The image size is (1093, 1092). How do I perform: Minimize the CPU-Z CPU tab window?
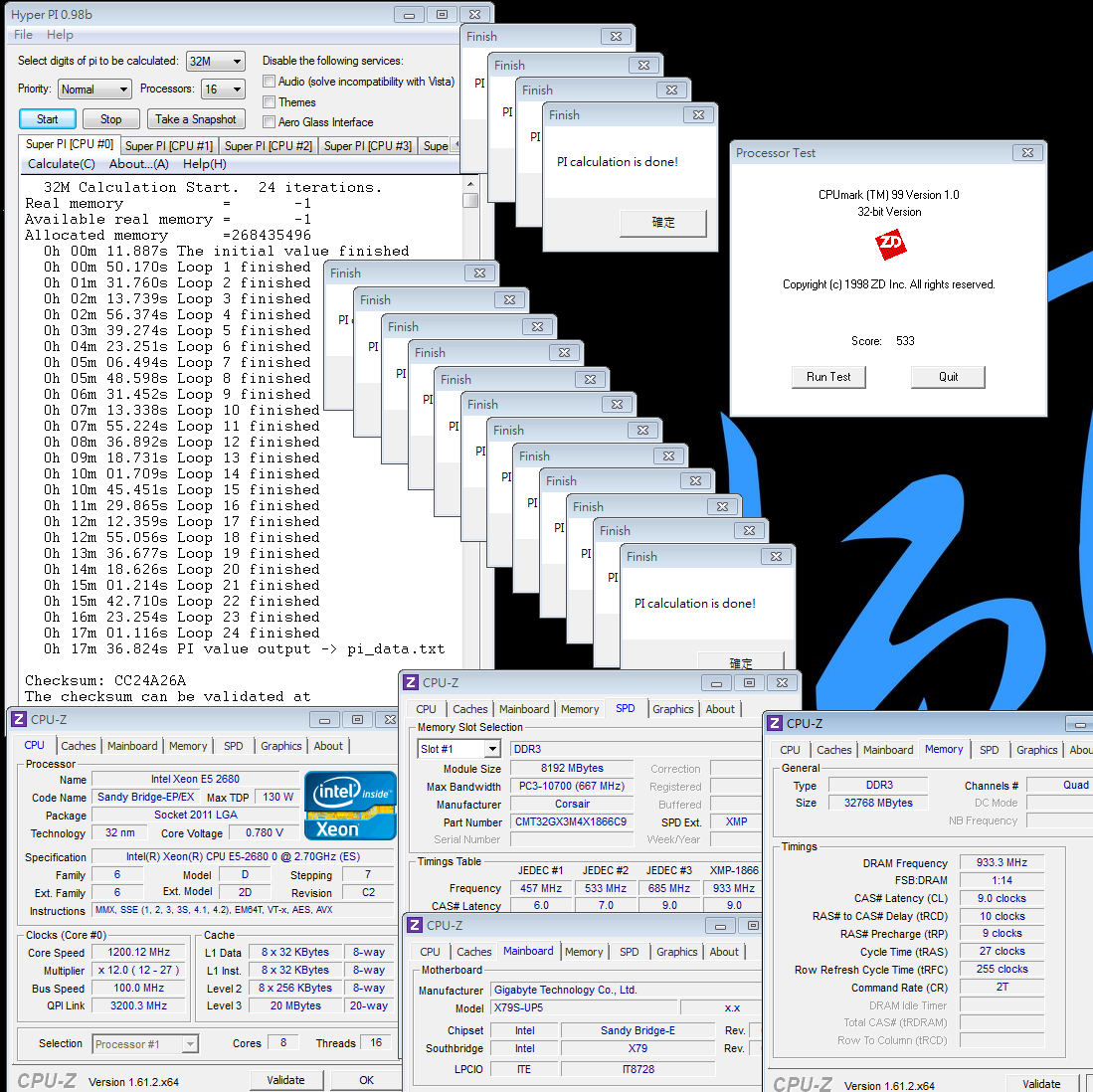click(325, 719)
